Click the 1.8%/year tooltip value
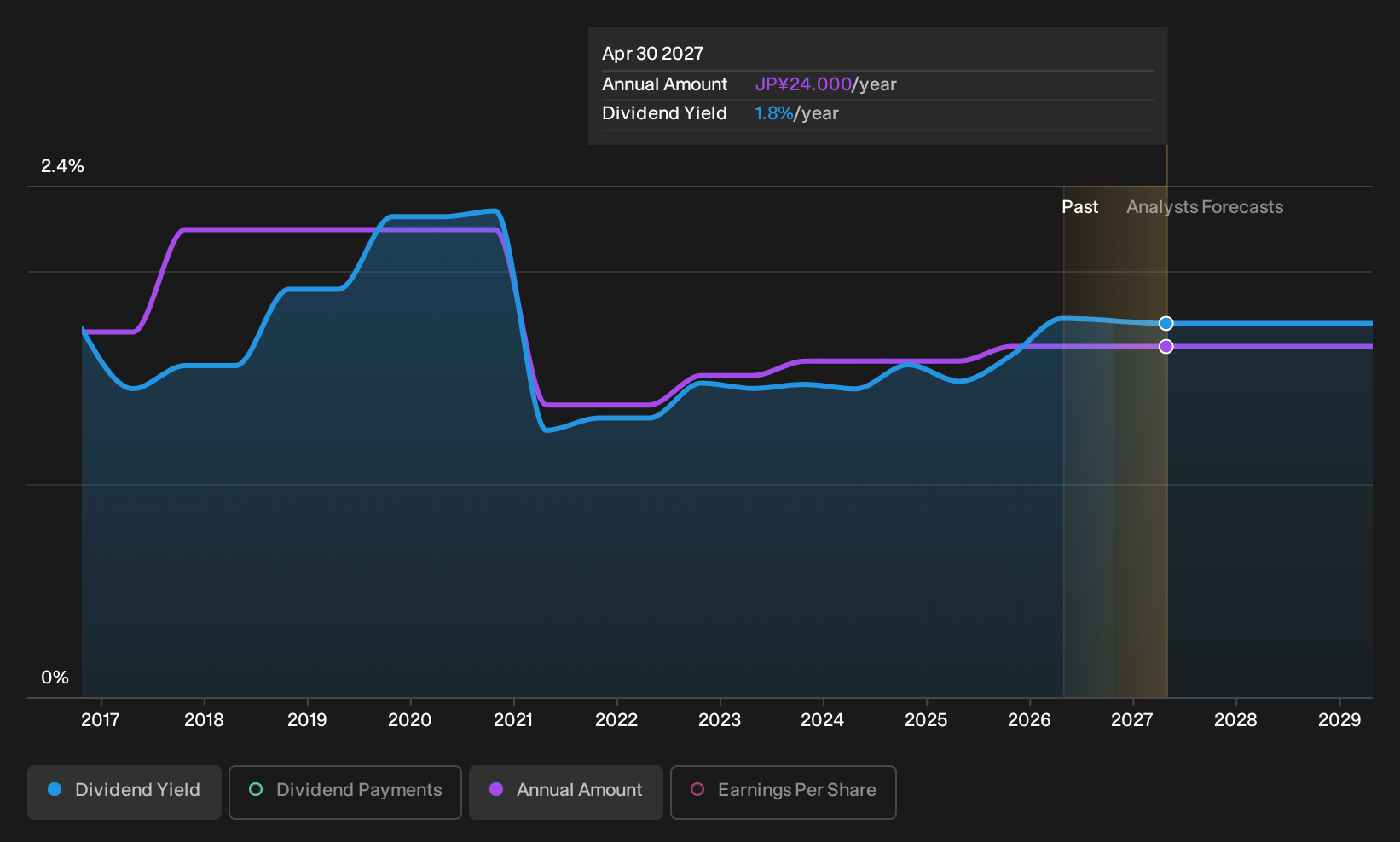Viewport: 1400px width, 842px height. coord(796,113)
